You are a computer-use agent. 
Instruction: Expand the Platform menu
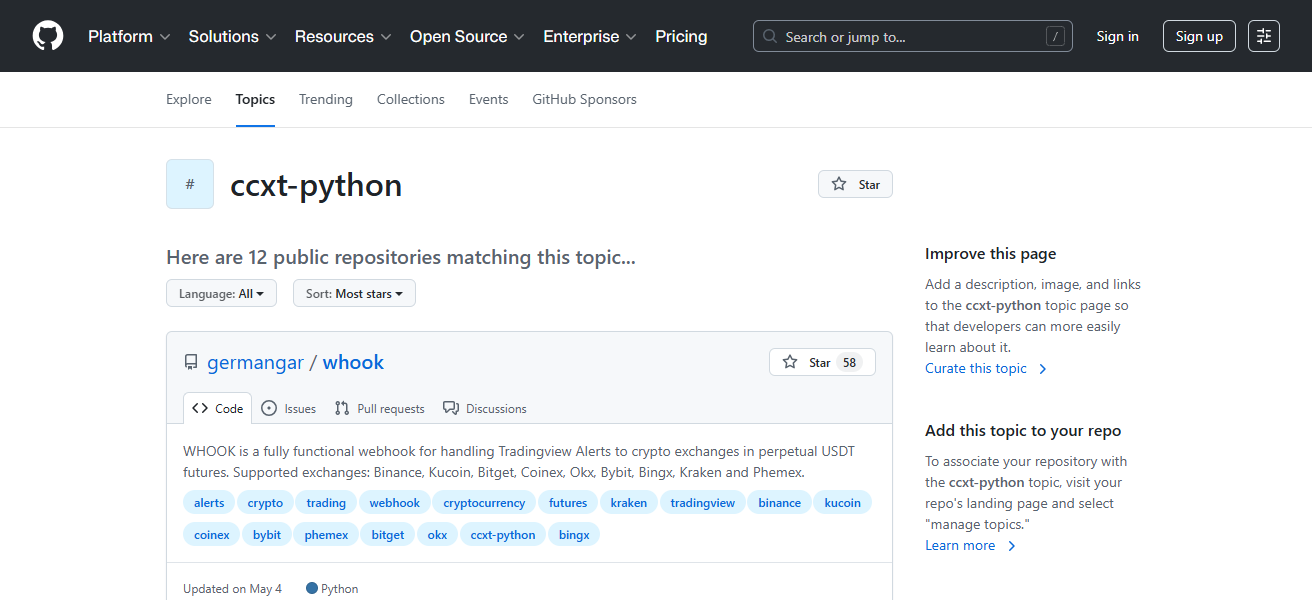point(129,36)
